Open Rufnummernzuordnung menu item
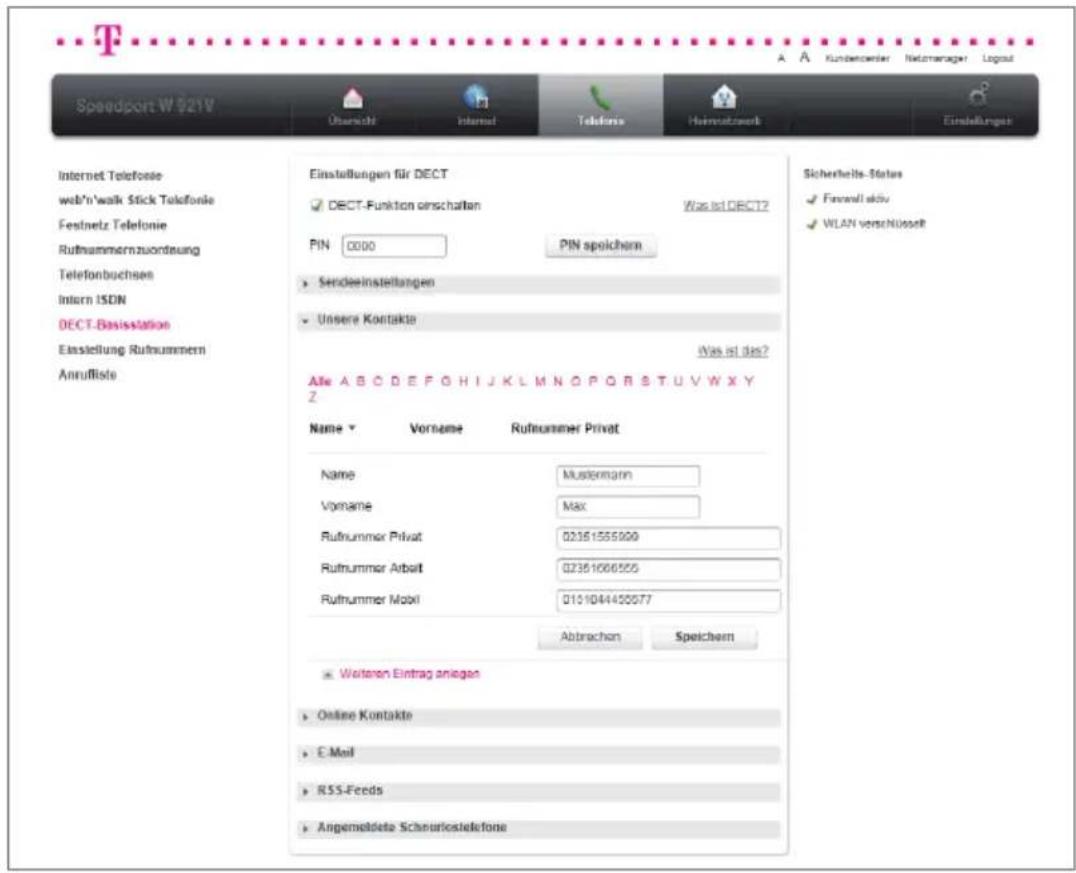 click(129, 250)
